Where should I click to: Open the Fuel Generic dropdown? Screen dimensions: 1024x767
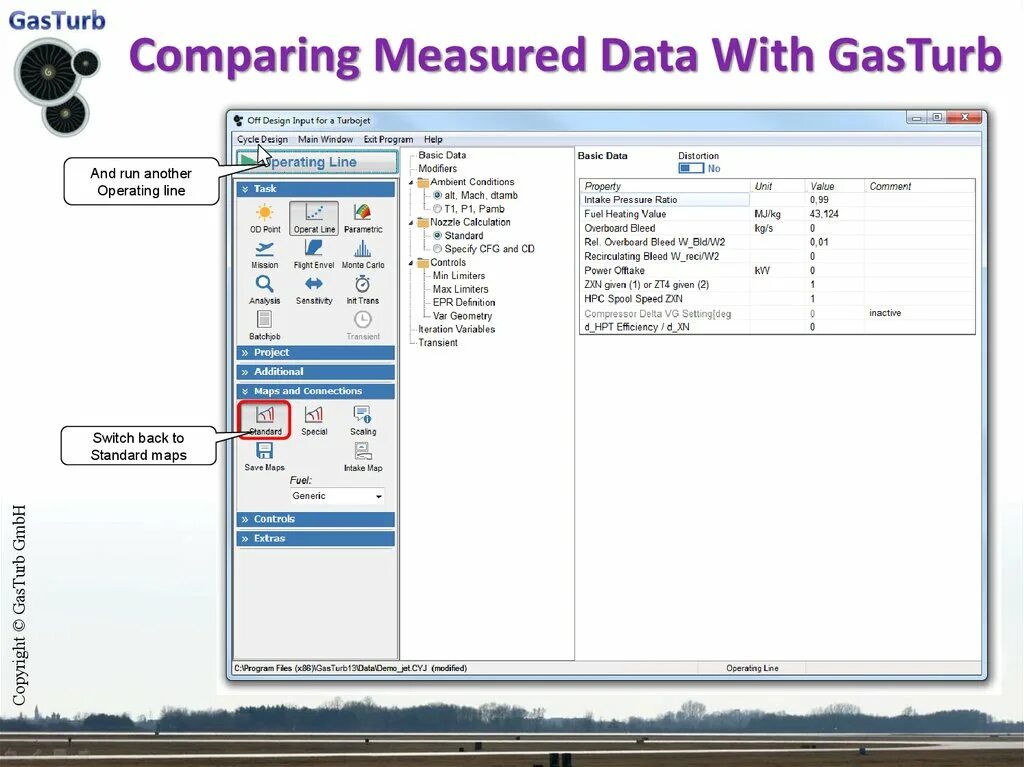pyautogui.click(x=337, y=497)
